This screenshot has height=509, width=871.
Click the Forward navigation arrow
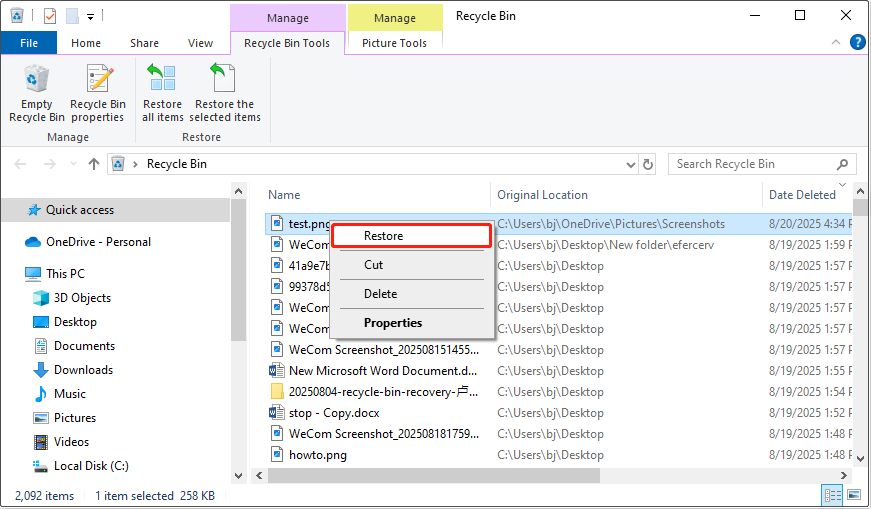point(49,164)
